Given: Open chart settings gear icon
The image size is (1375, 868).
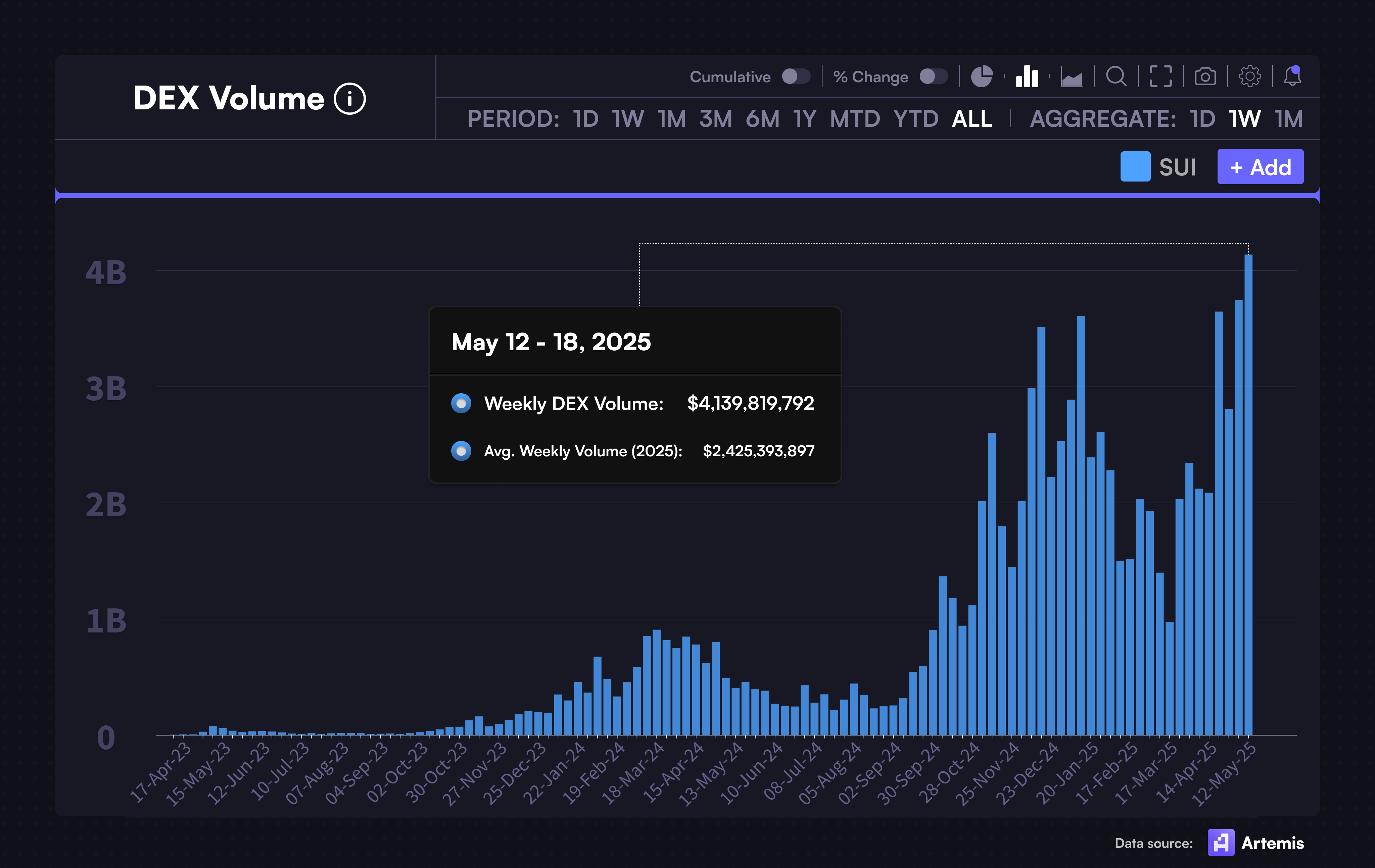Looking at the screenshot, I should point(1249,76).
